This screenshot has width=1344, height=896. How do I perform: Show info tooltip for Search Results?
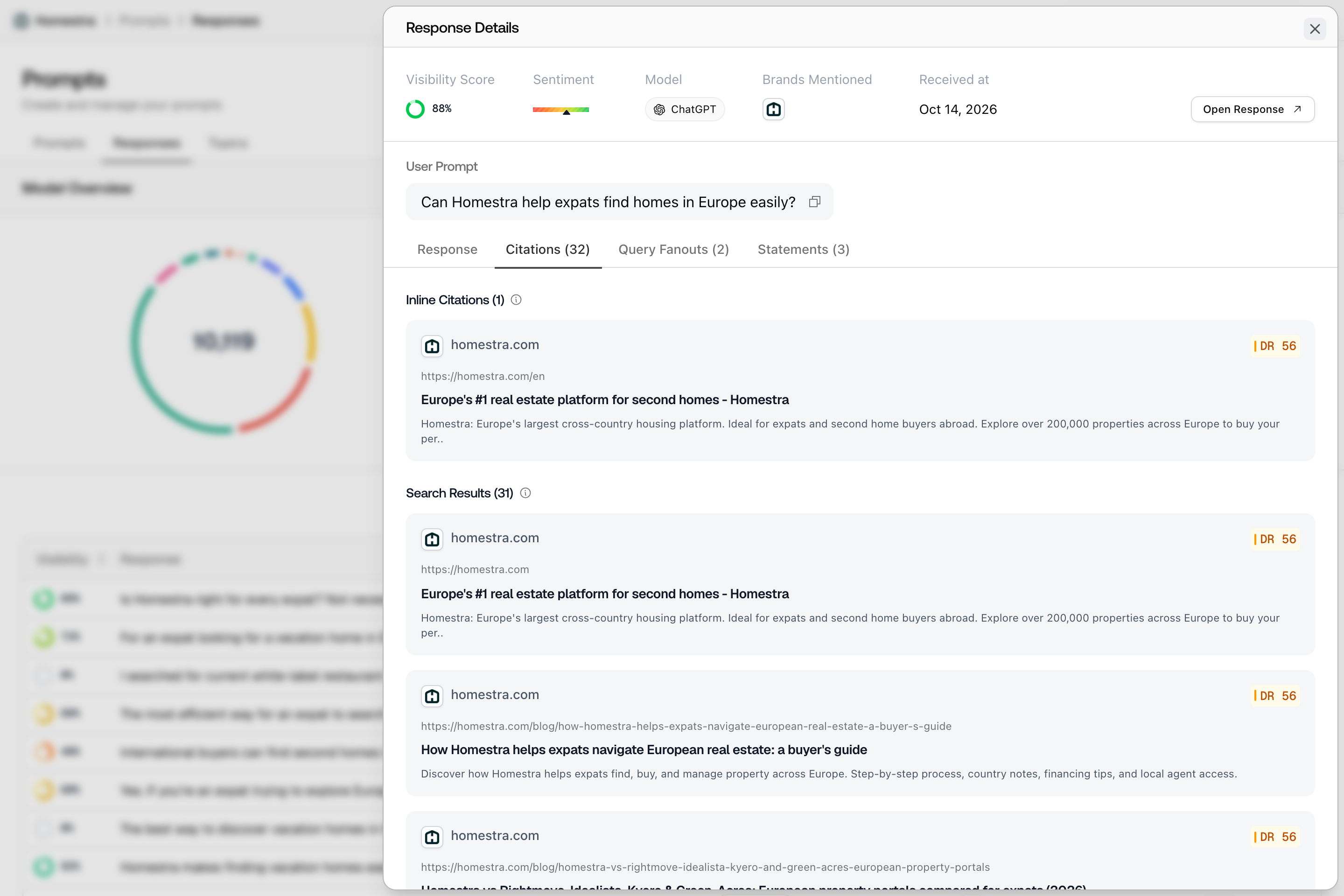pos(525,493)
